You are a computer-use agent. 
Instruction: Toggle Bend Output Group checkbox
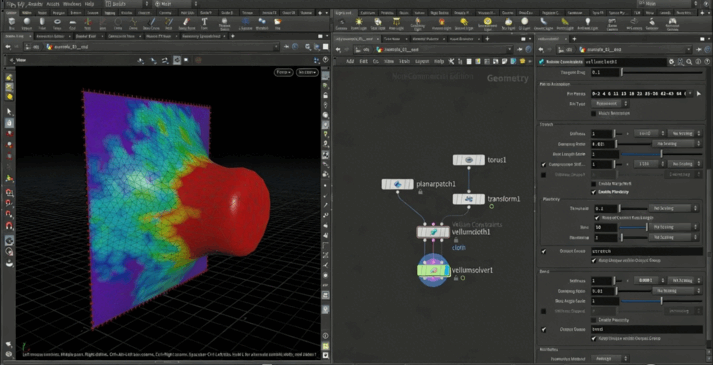coord(544,329)
